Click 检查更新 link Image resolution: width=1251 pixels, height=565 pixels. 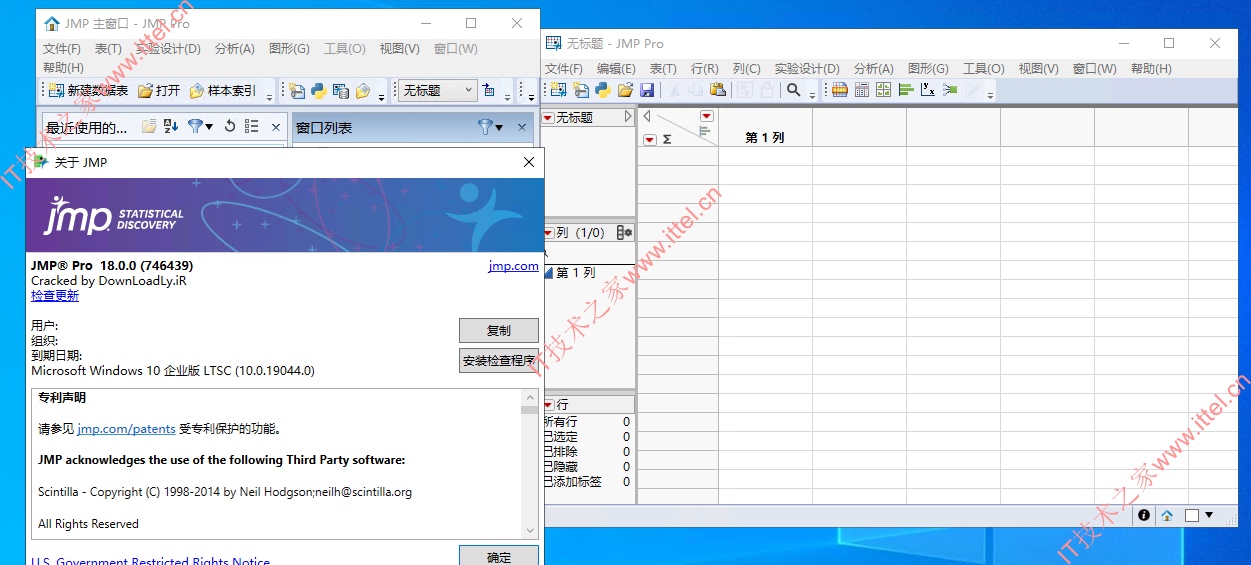pos(55,296)
